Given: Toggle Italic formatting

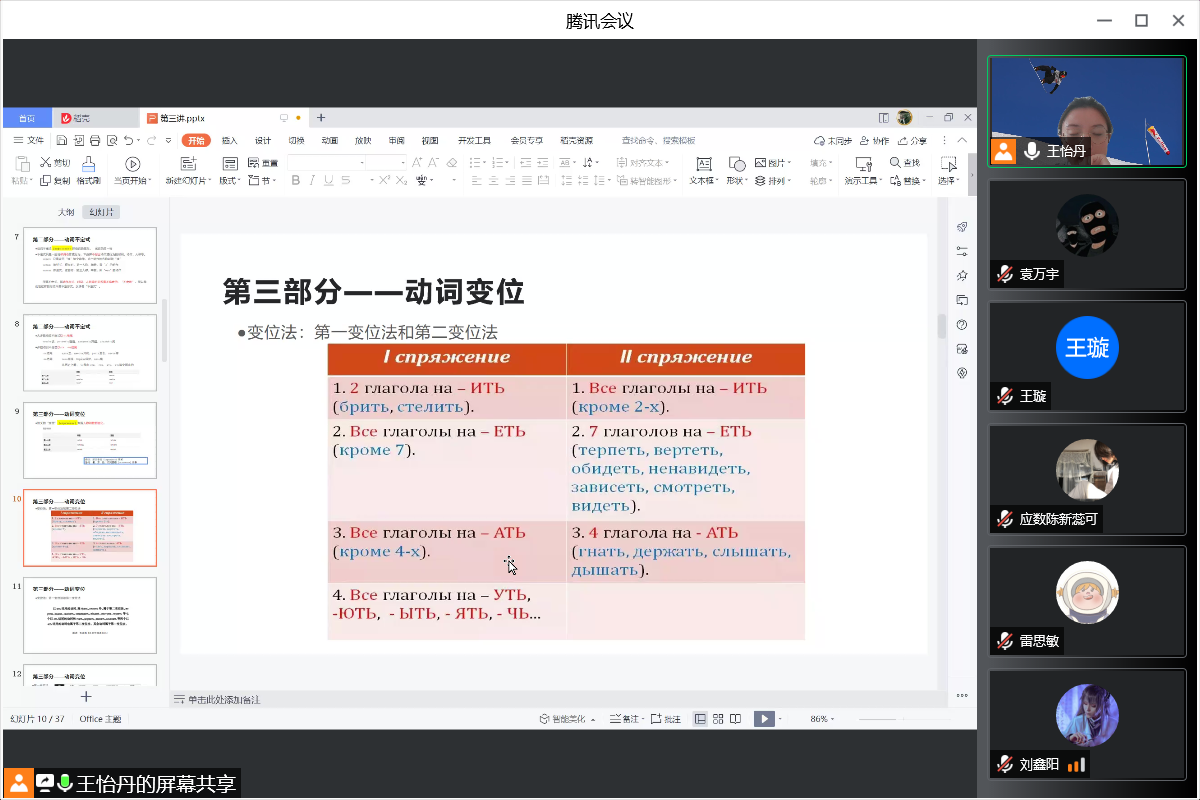Looking at the screenshot, I should click(x=312, y=181).
